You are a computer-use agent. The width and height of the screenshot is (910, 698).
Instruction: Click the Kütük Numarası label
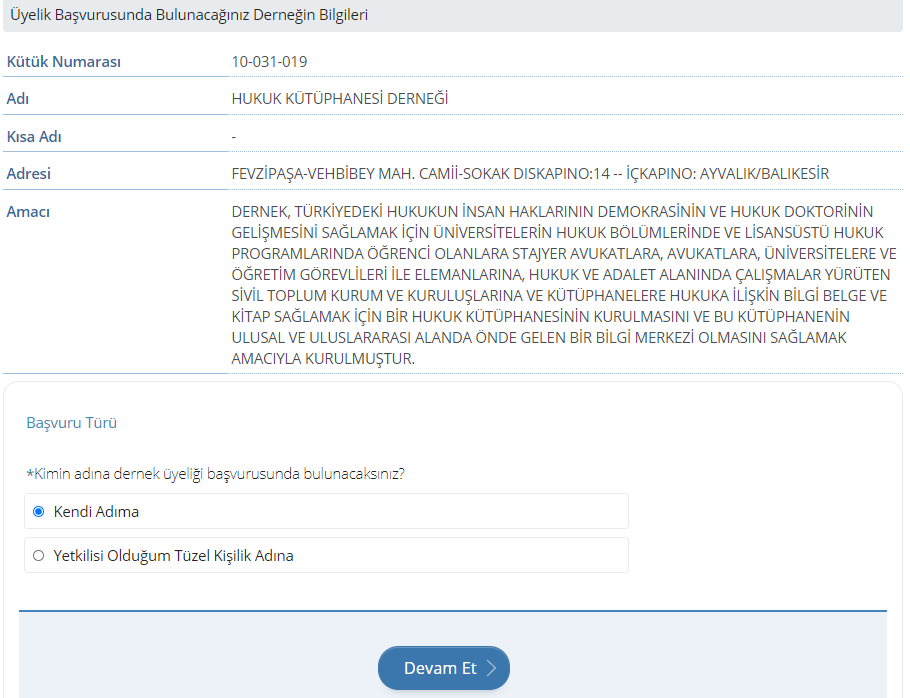pyautogui.click(x=64, y=62)
